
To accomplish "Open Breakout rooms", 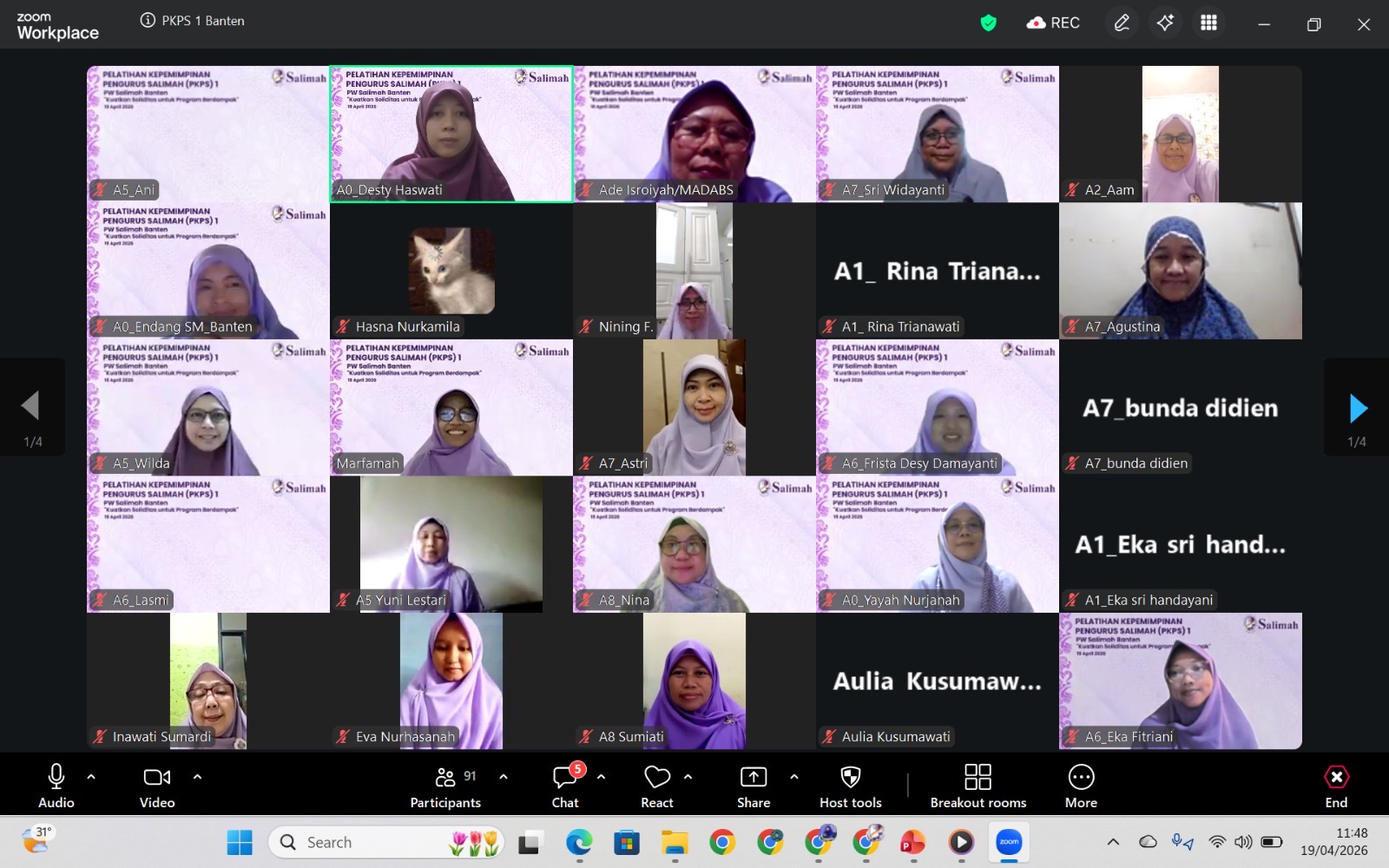I will point(978,786).
